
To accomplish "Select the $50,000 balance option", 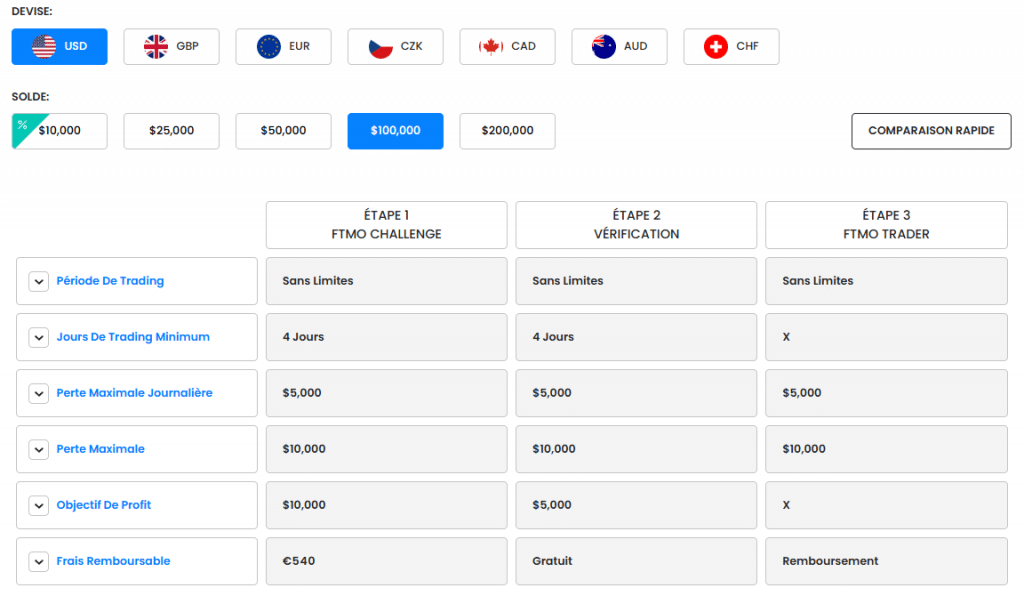I will 283,131.
